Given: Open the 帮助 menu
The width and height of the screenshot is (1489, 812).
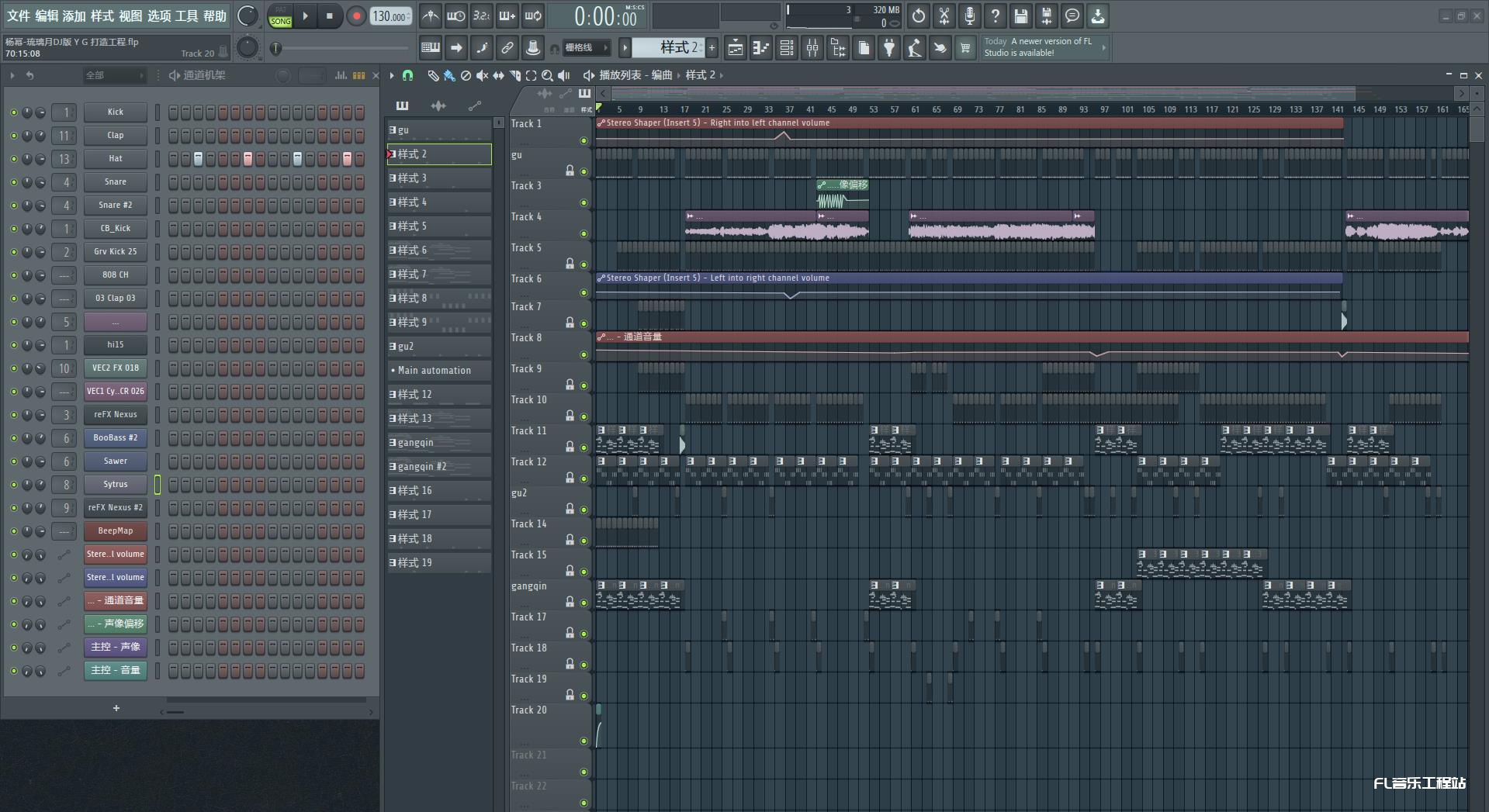Looking at the screenshot, I should [x=215, y=16].
